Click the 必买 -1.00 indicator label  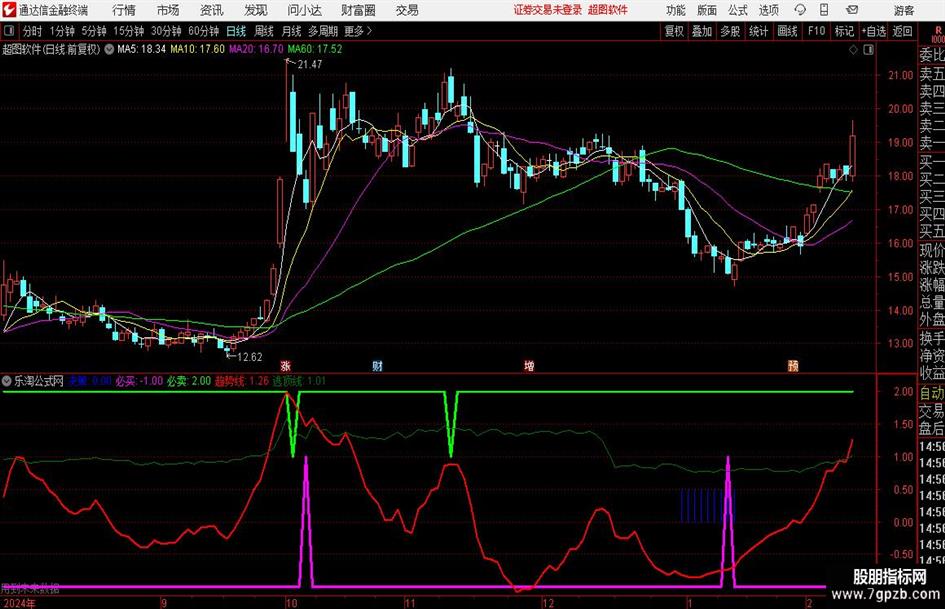tap(139, 381)
